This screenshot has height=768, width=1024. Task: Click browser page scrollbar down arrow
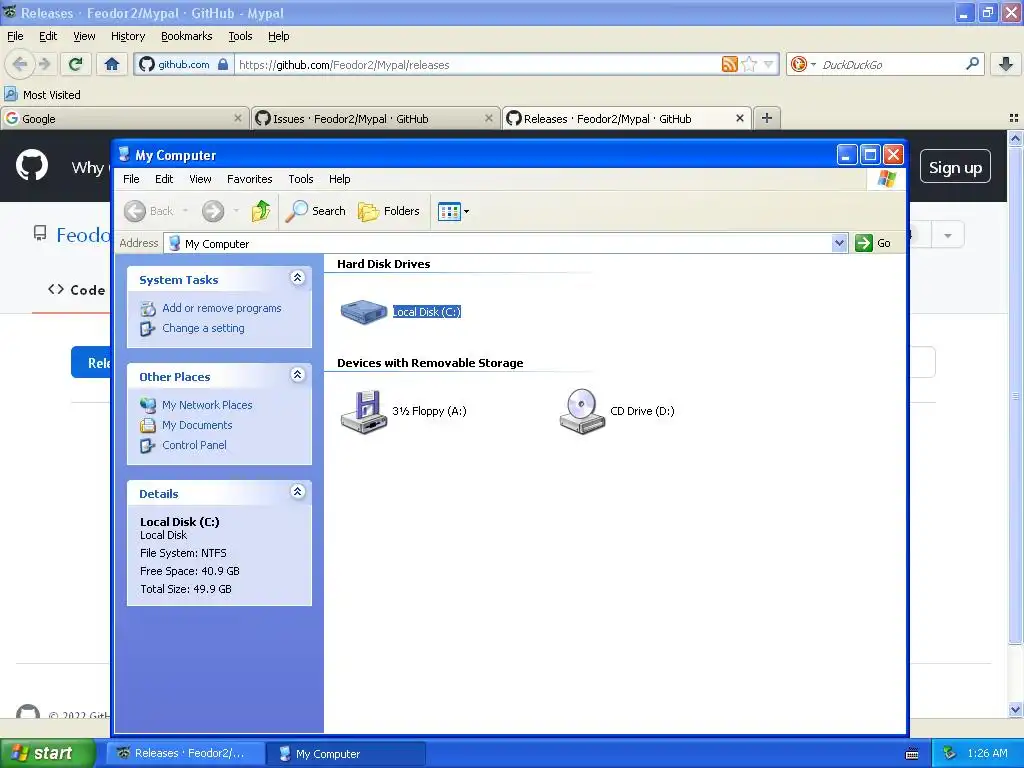tap(1015, 709)
